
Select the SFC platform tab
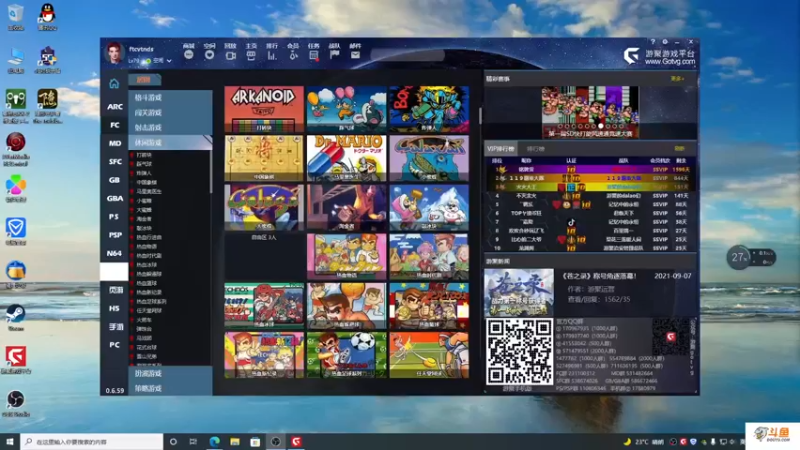tap(114, 162)
